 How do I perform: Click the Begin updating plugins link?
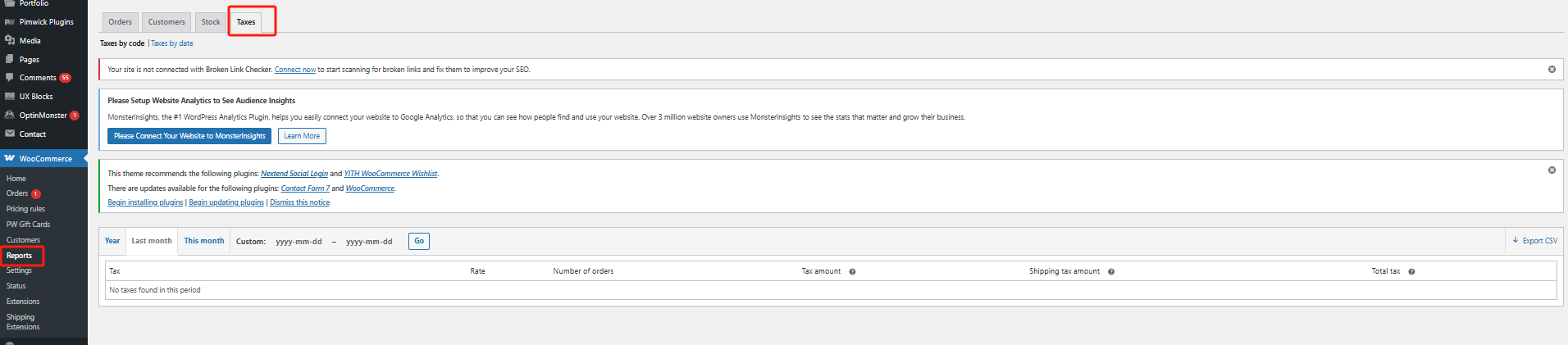[226, 202]
